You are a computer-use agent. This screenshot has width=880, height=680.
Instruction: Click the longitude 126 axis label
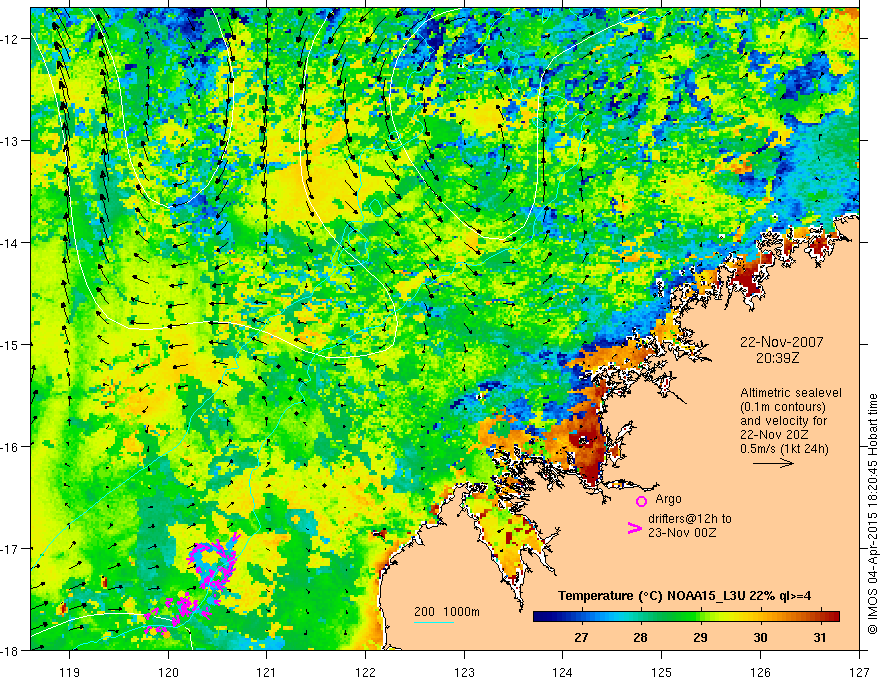[x=760, y=672]
